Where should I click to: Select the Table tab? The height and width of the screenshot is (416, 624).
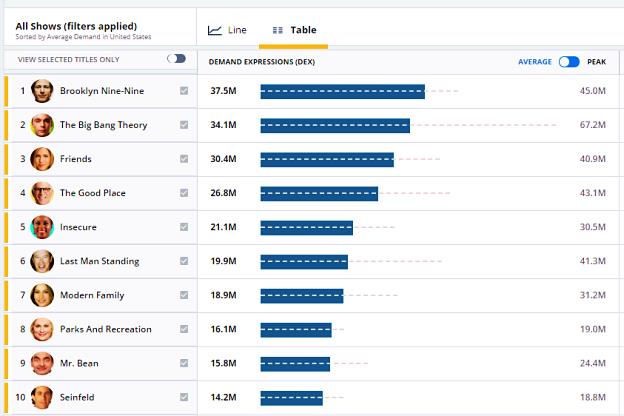[294, 30]
